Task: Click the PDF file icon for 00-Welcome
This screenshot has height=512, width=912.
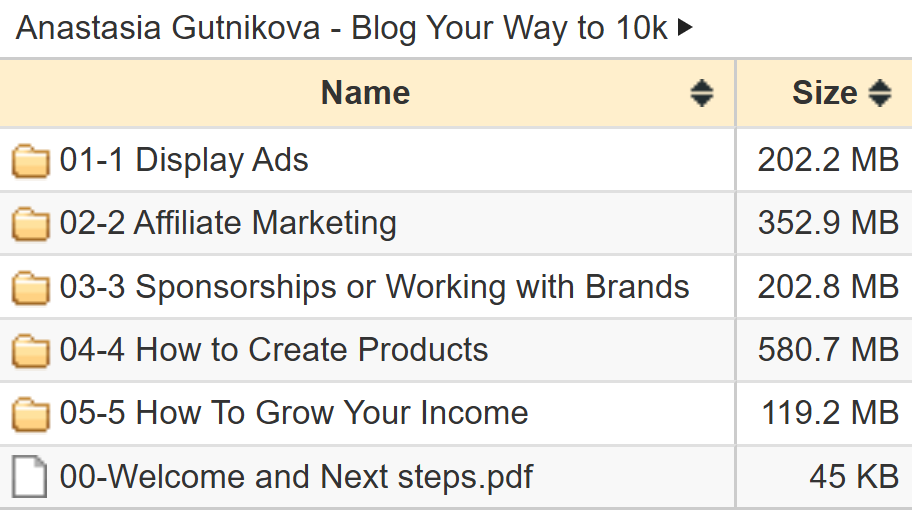Action: 29,477
